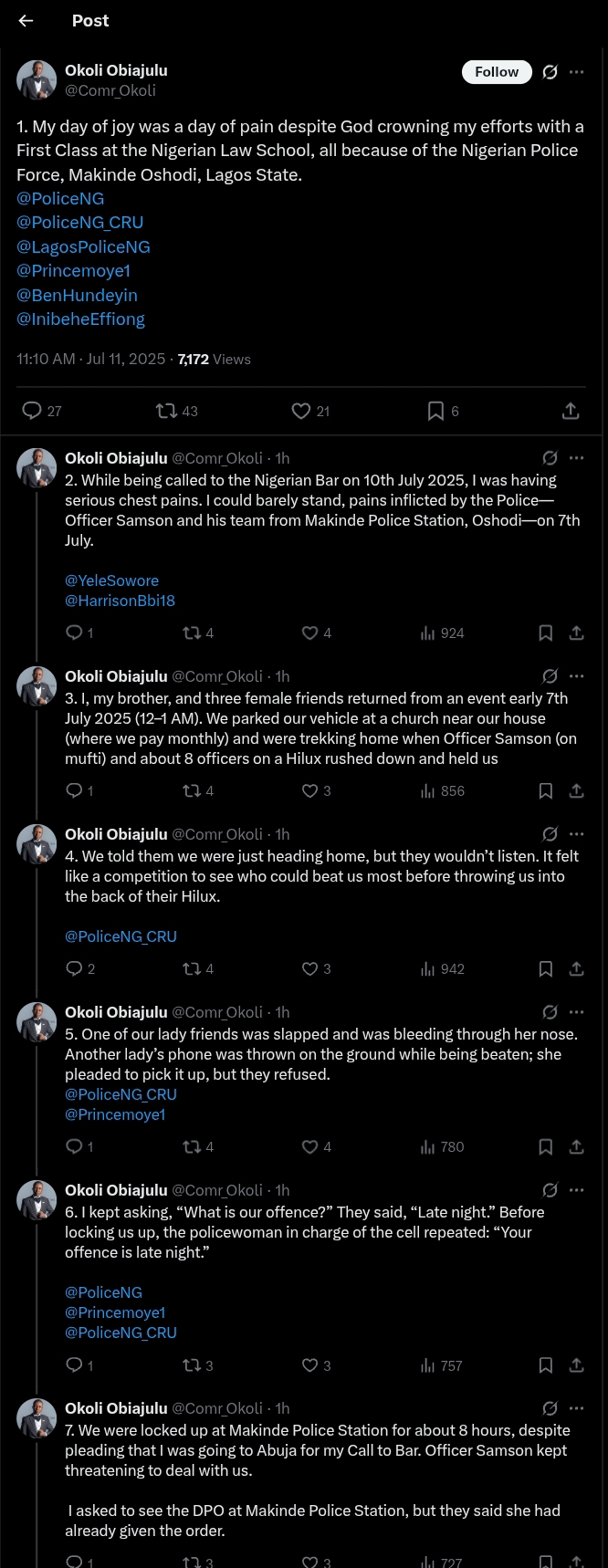
Task: Toggle bookmark on tweet 3
Action: click(x=546, y=790)
